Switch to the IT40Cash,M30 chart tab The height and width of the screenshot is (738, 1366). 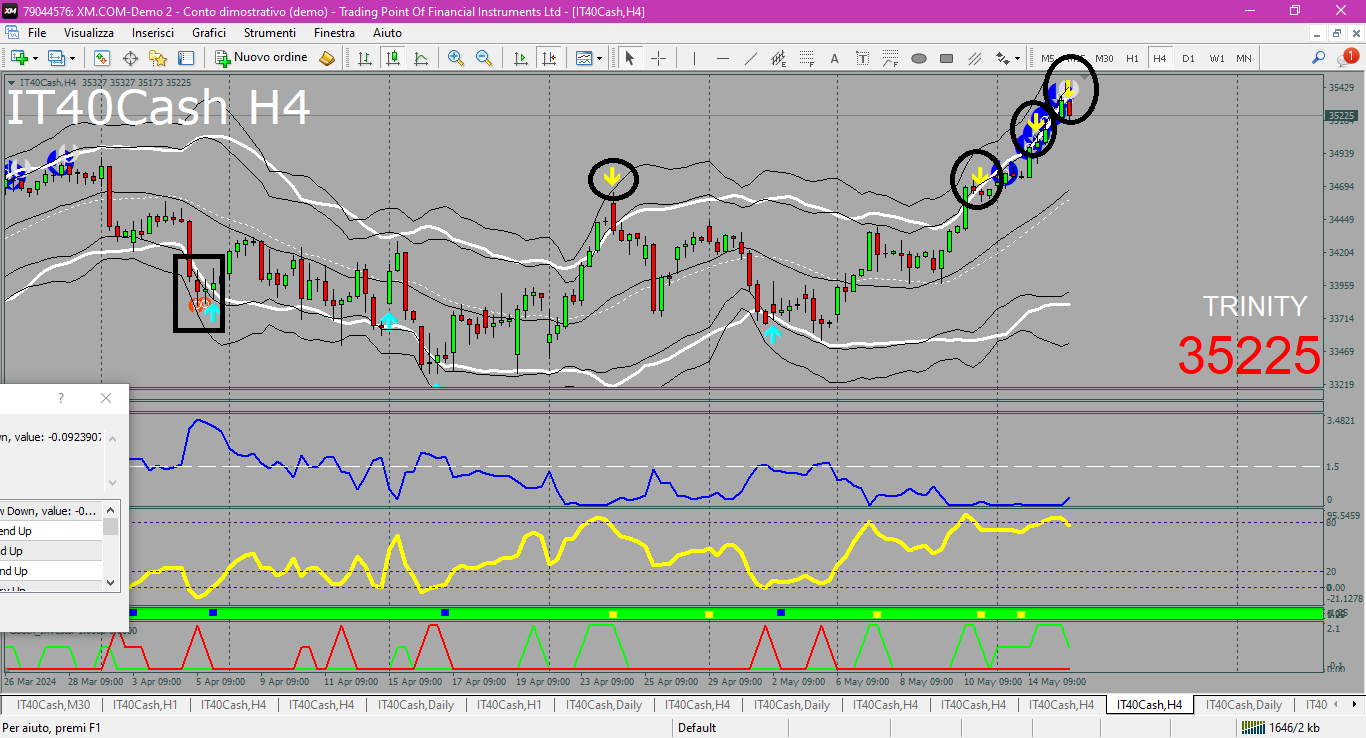[x=53, y=705]
